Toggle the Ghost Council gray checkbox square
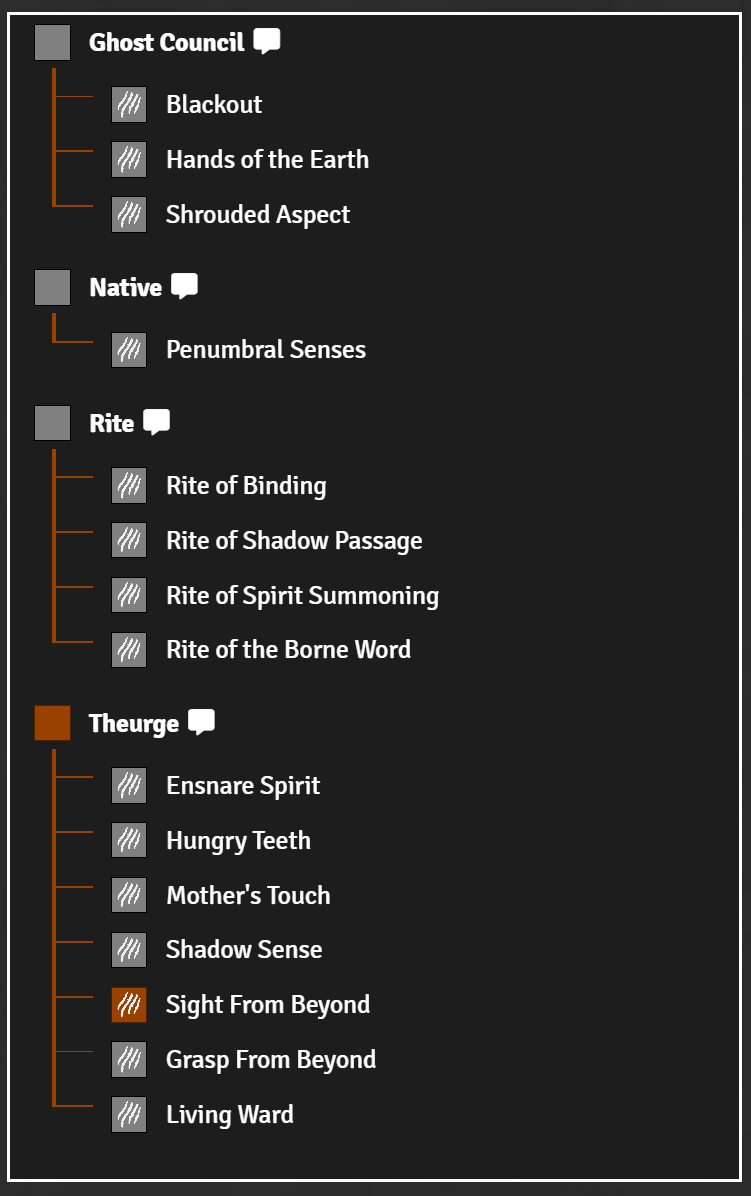The height and width of the screenshot is (1196, 751). point(53,43)
